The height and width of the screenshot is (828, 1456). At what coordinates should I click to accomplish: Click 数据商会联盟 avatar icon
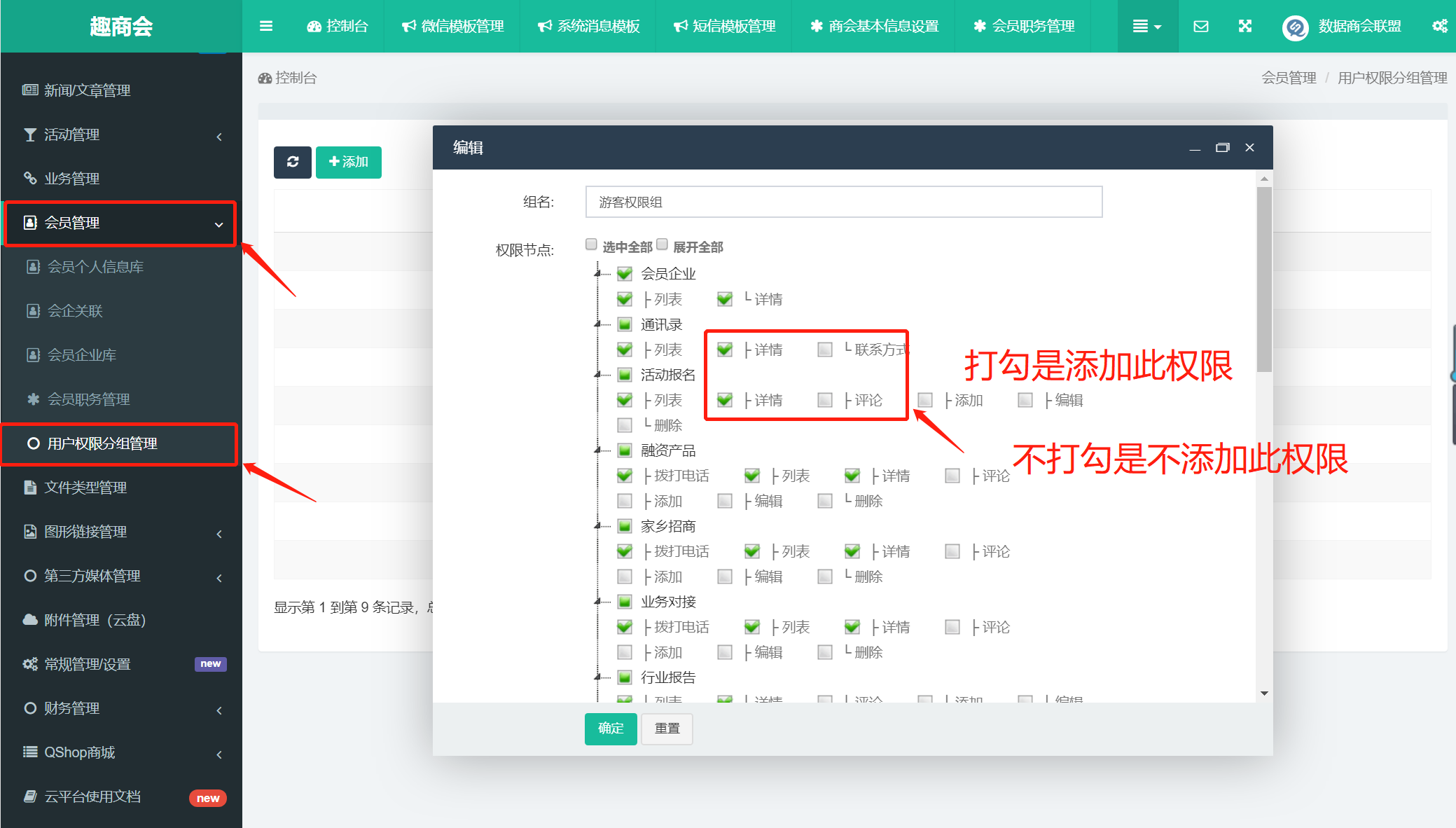point(1295,27)
